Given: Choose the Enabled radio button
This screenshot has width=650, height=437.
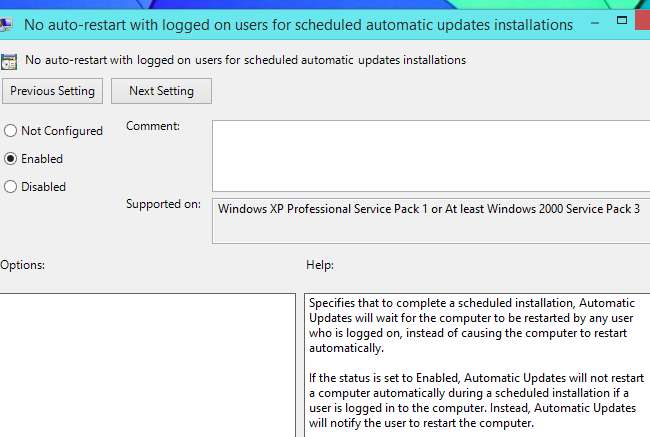Looking at the screenshot, I should coord(10,158).
